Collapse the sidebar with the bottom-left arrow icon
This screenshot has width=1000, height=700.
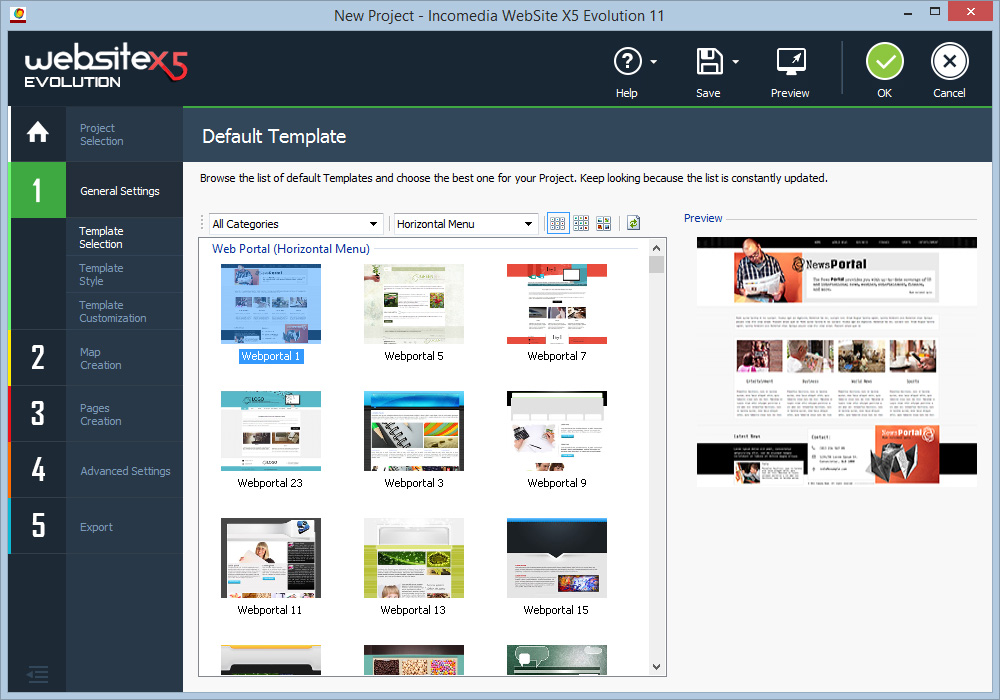(x=37, y=675)
